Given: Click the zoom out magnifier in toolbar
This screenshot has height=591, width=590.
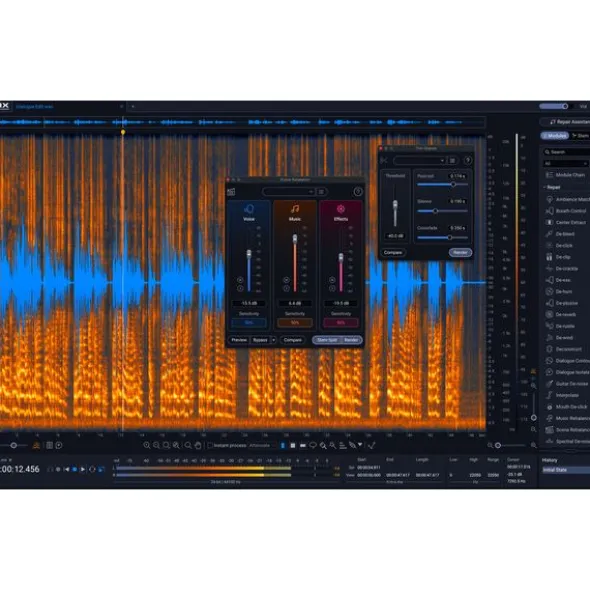Looking at the screenshot, I should pos(156,446).
